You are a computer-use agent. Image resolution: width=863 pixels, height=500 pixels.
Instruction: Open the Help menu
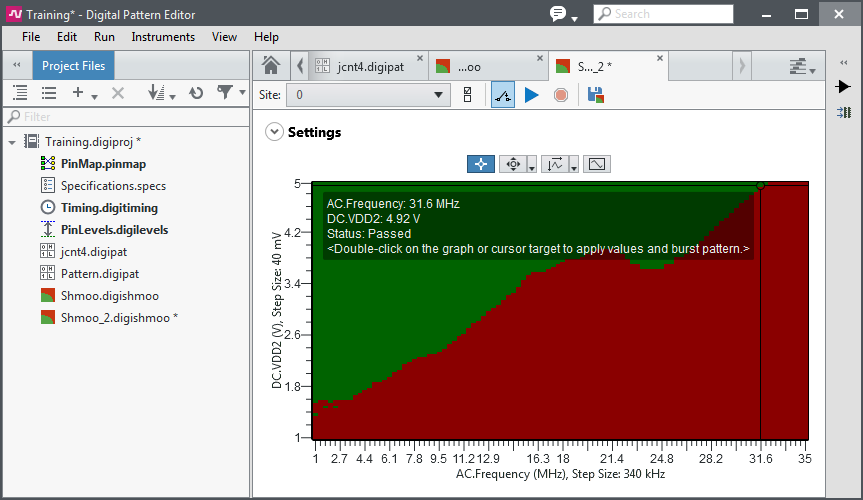[x=266, y=37]
